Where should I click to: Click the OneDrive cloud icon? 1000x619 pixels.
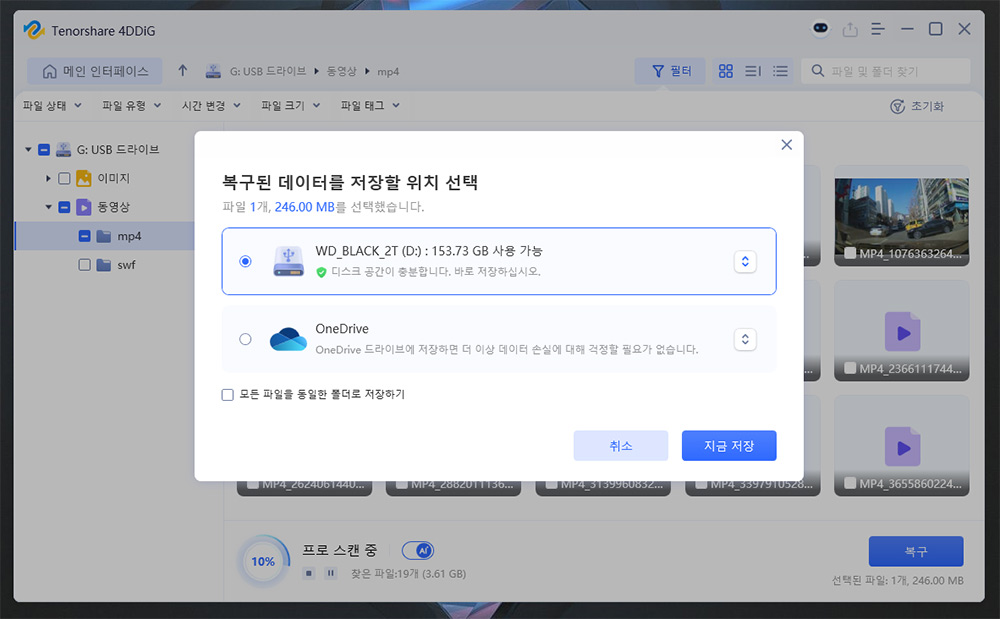pos(288,339)
